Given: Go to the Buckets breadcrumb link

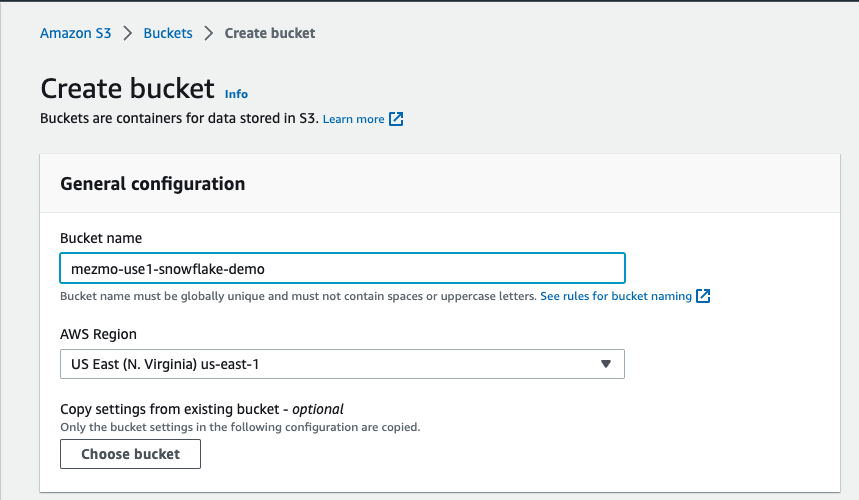Looking at the screenshot, I should (x=168, y=33).
